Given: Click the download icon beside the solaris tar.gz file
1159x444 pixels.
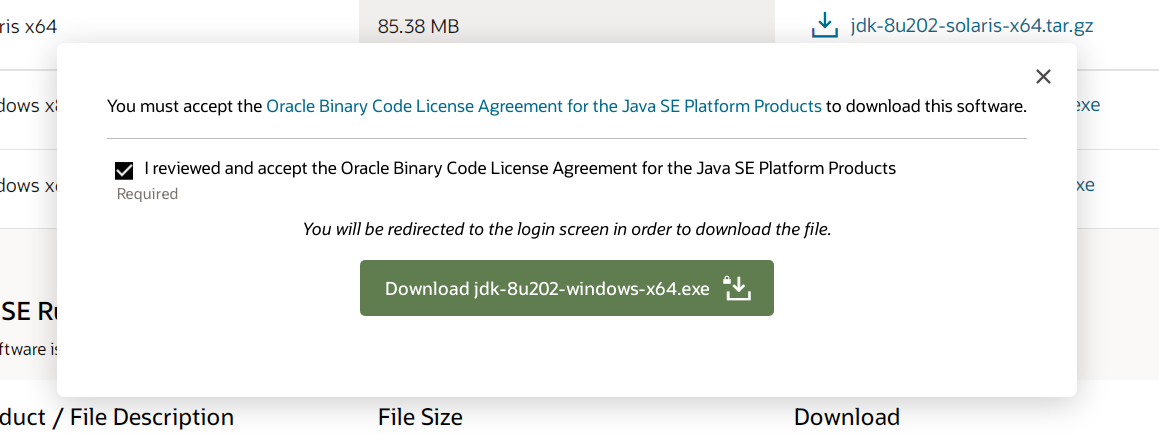Looking at the screenshot, I should pos(824,26).
